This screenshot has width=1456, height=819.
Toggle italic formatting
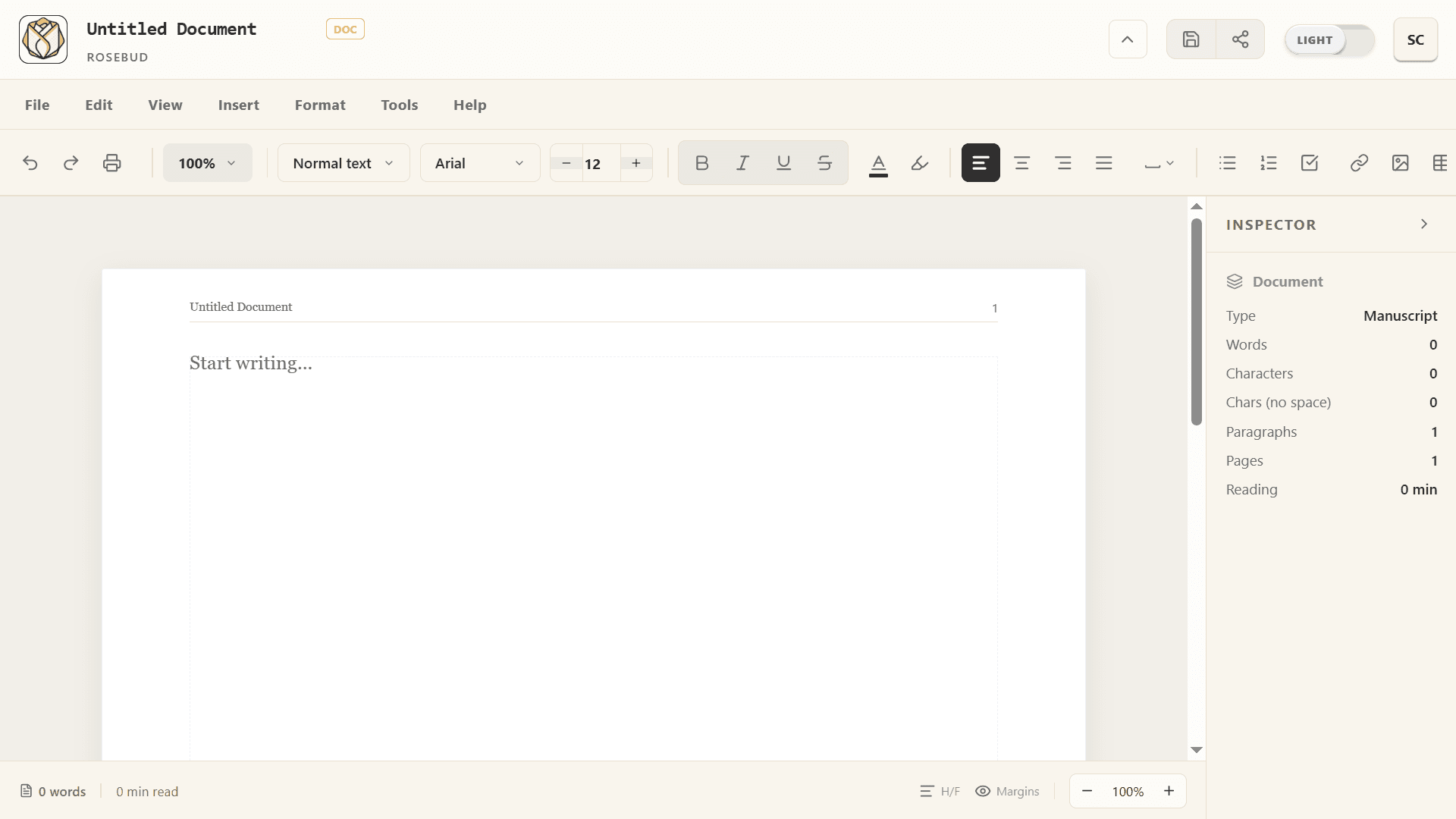pyautogui.click(x=742, y=163)
